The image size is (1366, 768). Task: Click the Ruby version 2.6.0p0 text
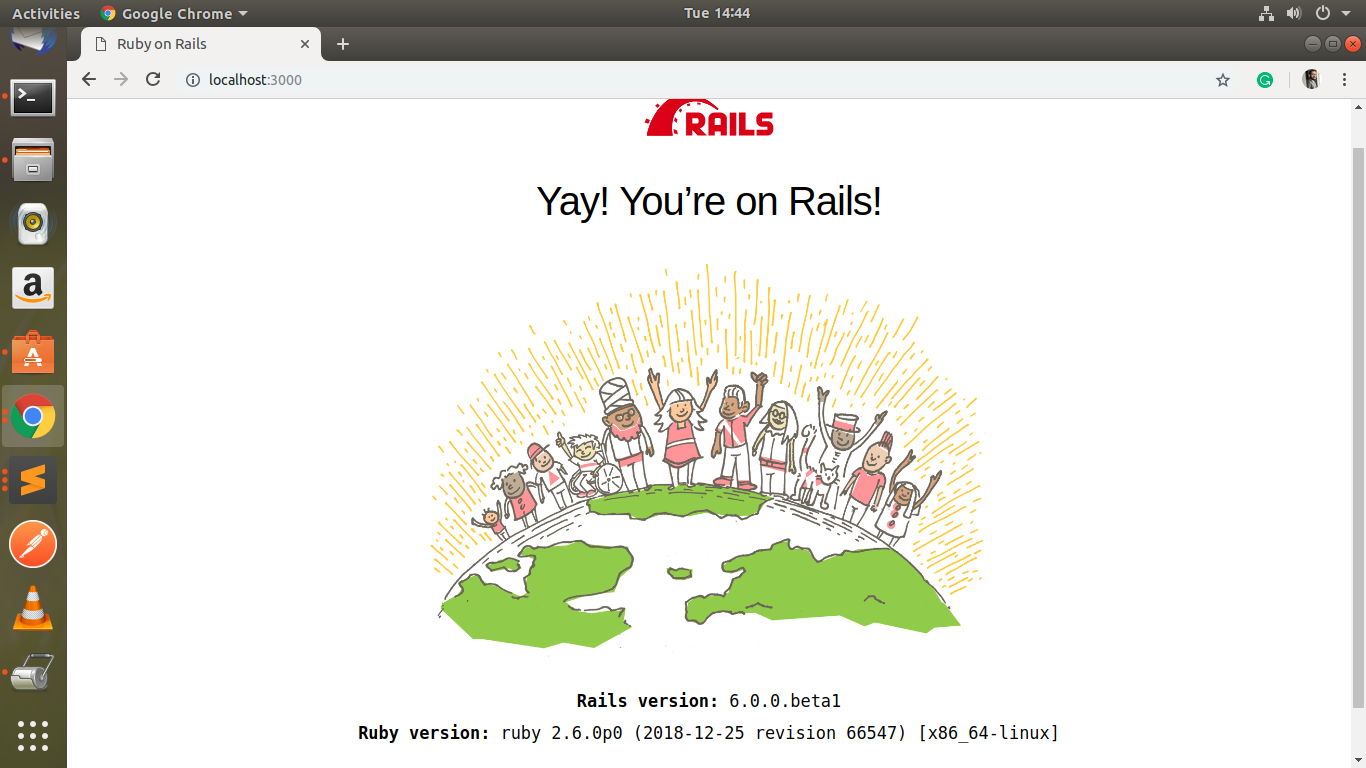(x=709, y=733)
